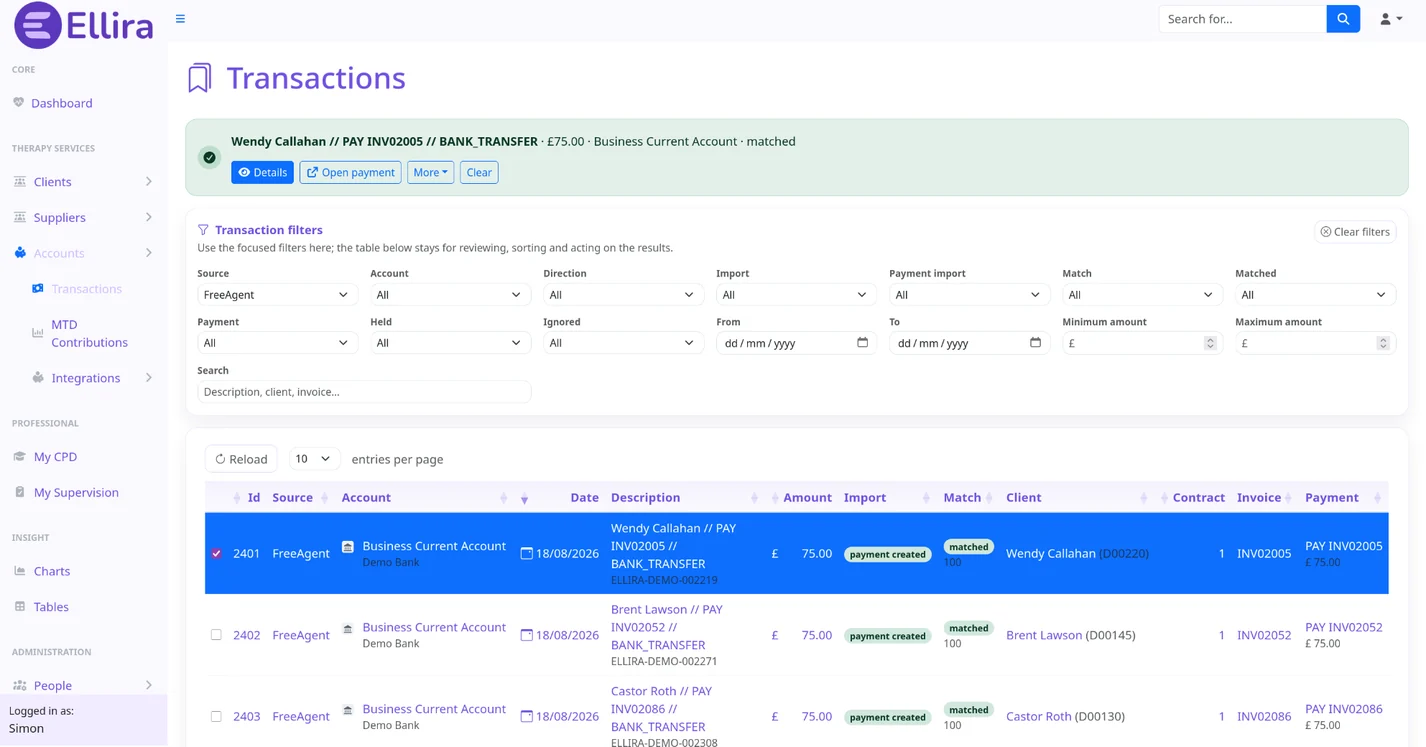Click the Ellira logo

84,25
